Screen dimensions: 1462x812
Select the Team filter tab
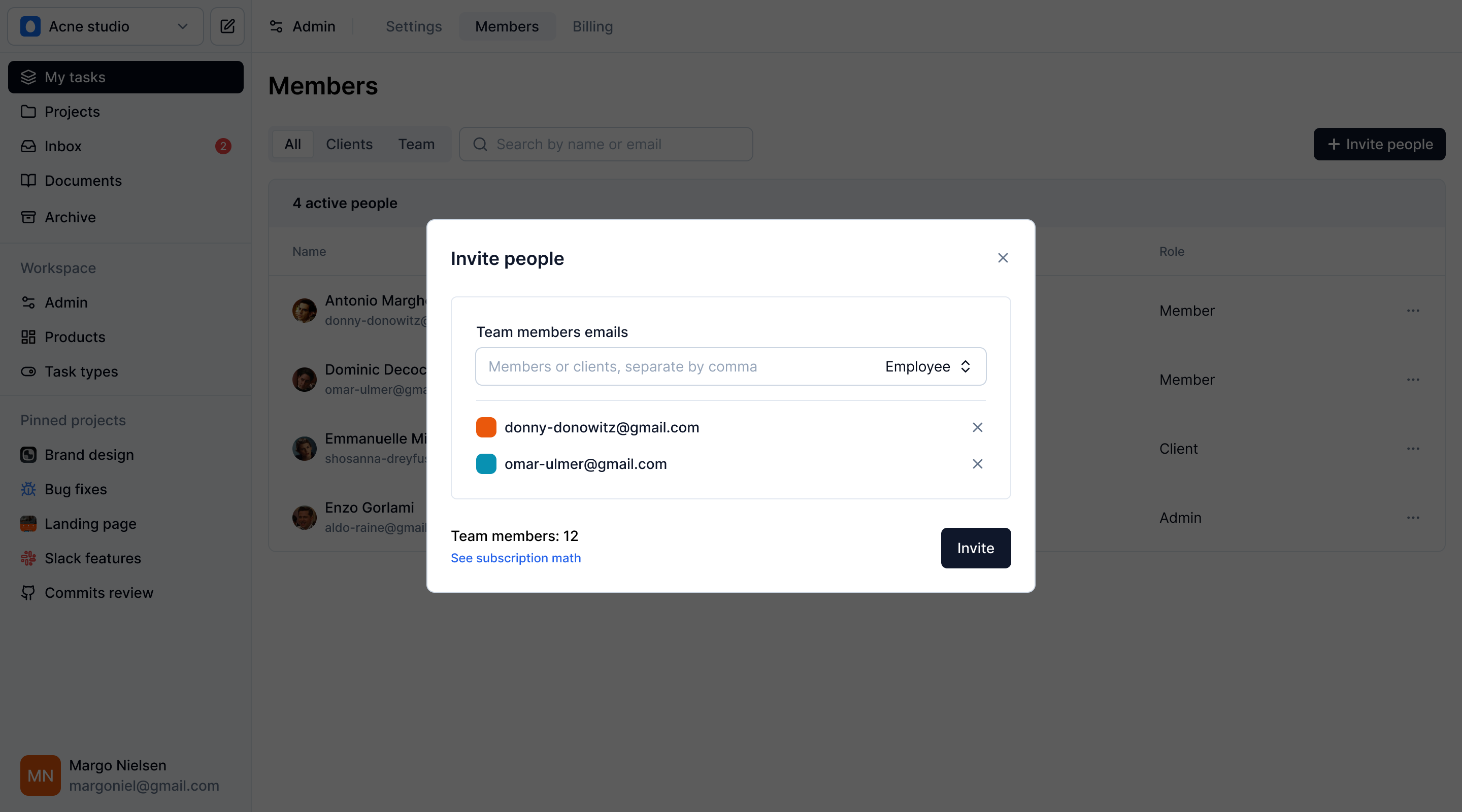click(416, 144)
